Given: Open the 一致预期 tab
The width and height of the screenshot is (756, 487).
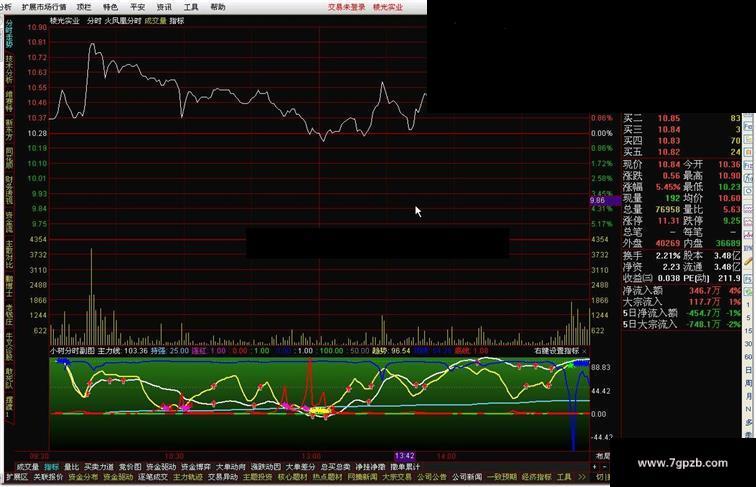Looking at the screenshot, I should coord(501,477).
